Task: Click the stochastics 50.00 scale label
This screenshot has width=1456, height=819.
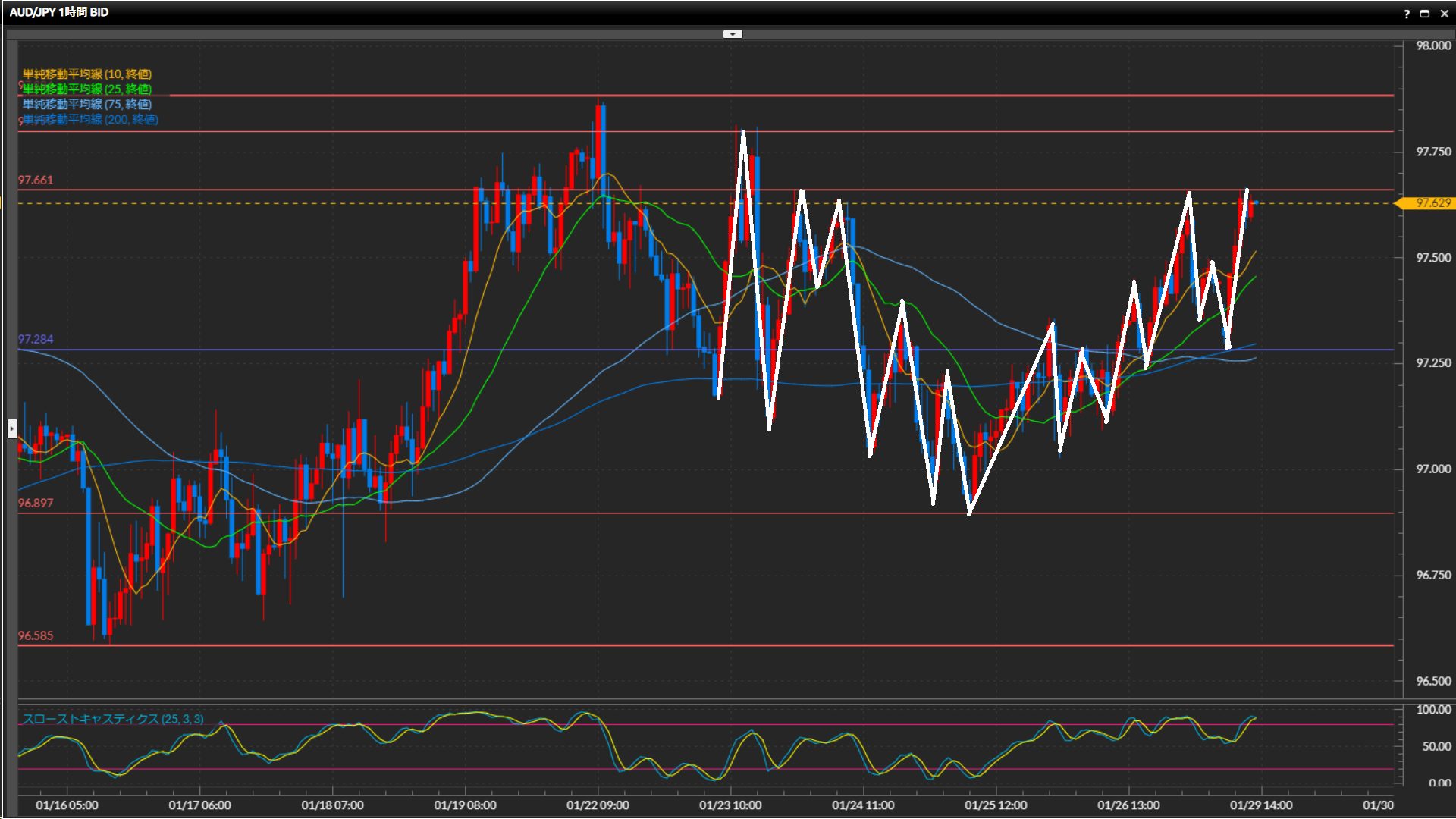Action: tap(1436, 747)
